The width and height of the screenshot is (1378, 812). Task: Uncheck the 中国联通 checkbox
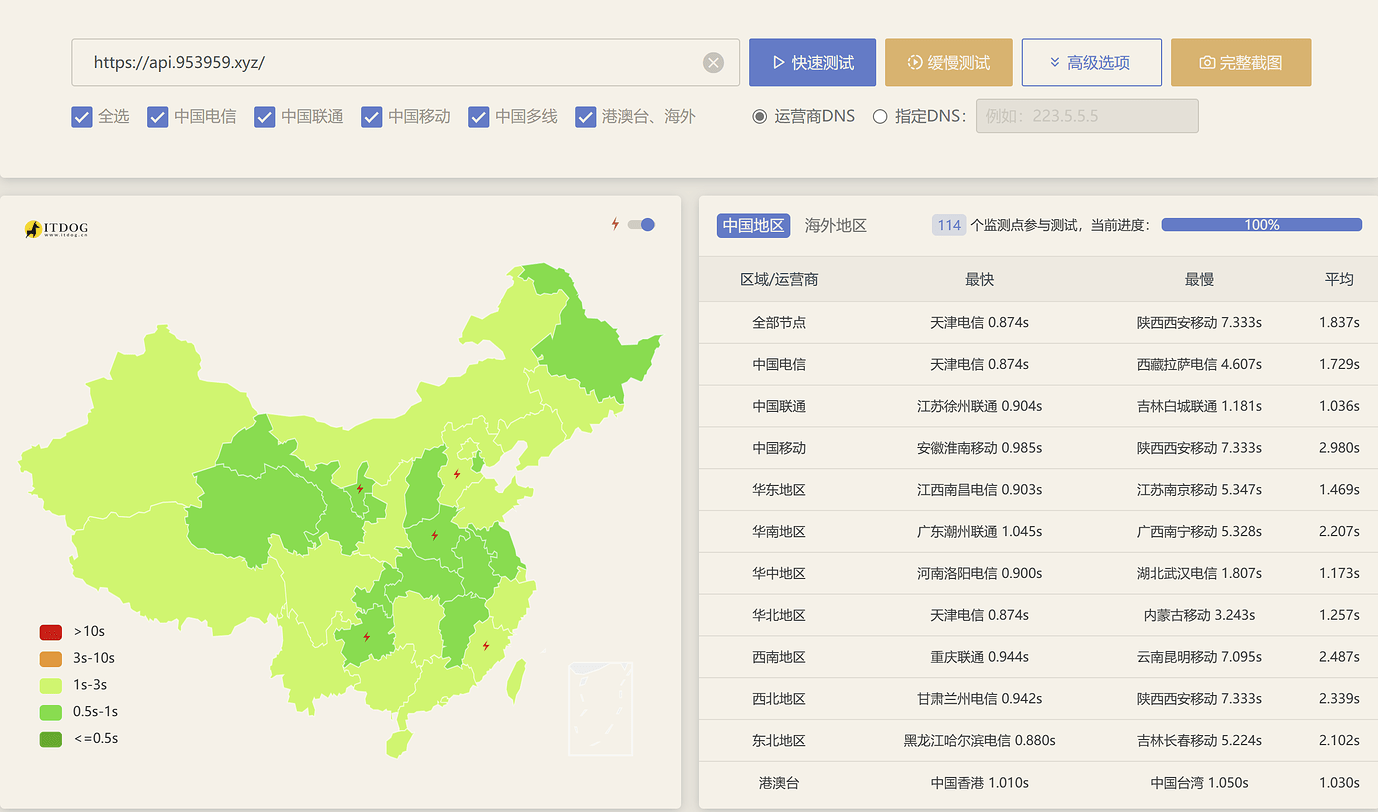point(264,117)
